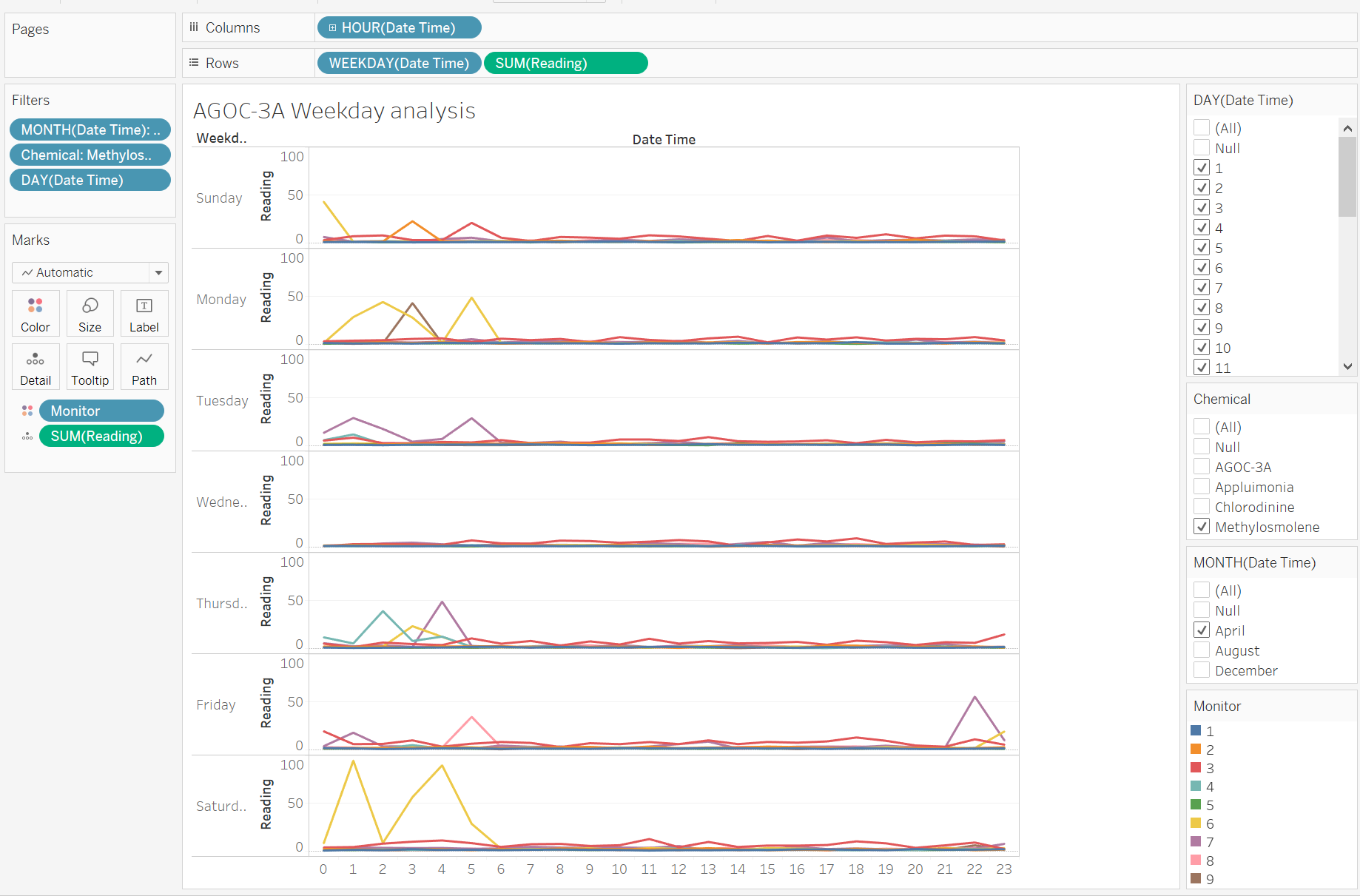Uncheck day 10 in DAY filter
Image resolution: width=1360 pixels, height=896 pixels.
[x=1202, y=348]
